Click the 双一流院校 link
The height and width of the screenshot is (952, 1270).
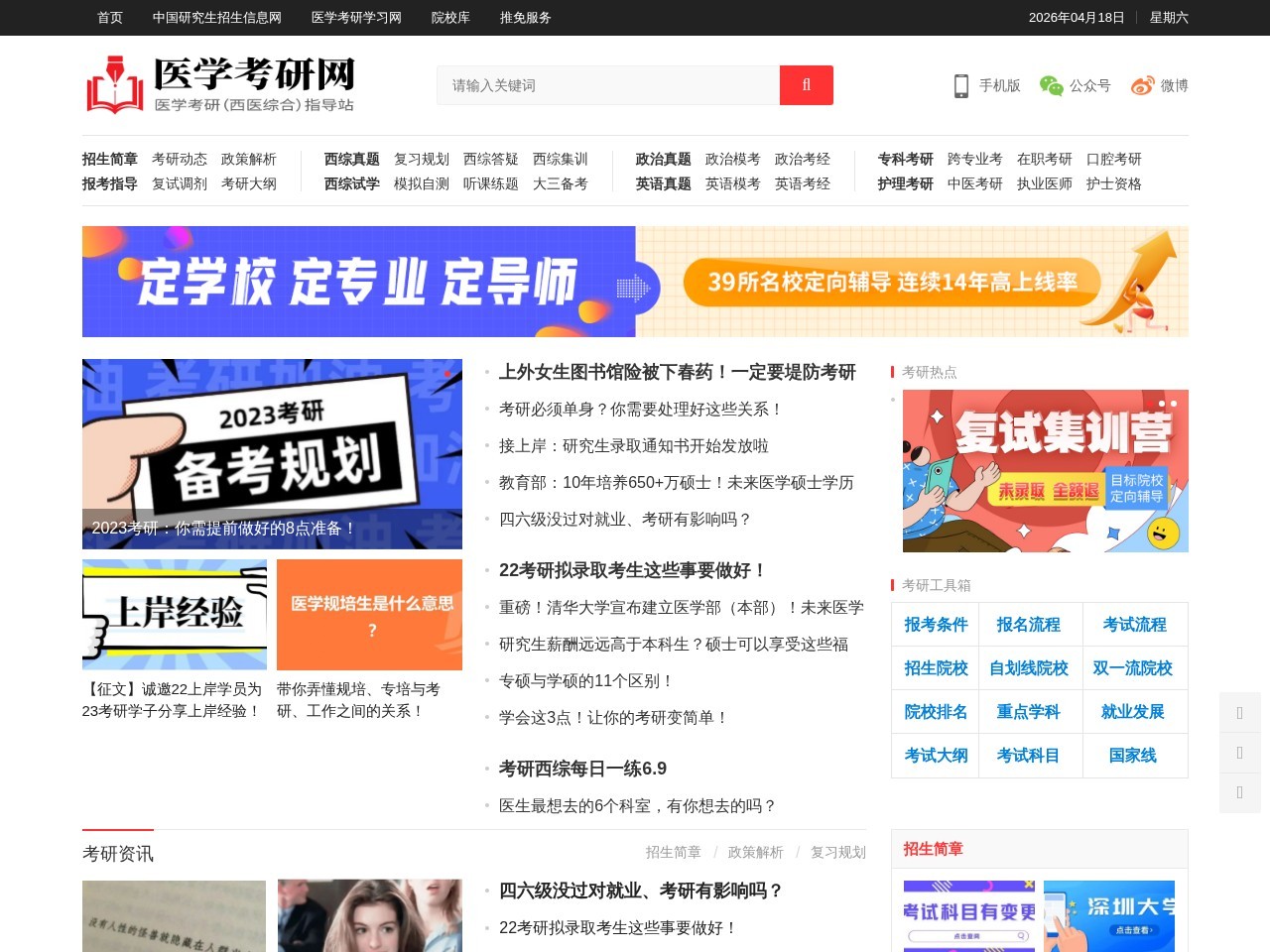pyautogui.click(x=1135, y=667)
